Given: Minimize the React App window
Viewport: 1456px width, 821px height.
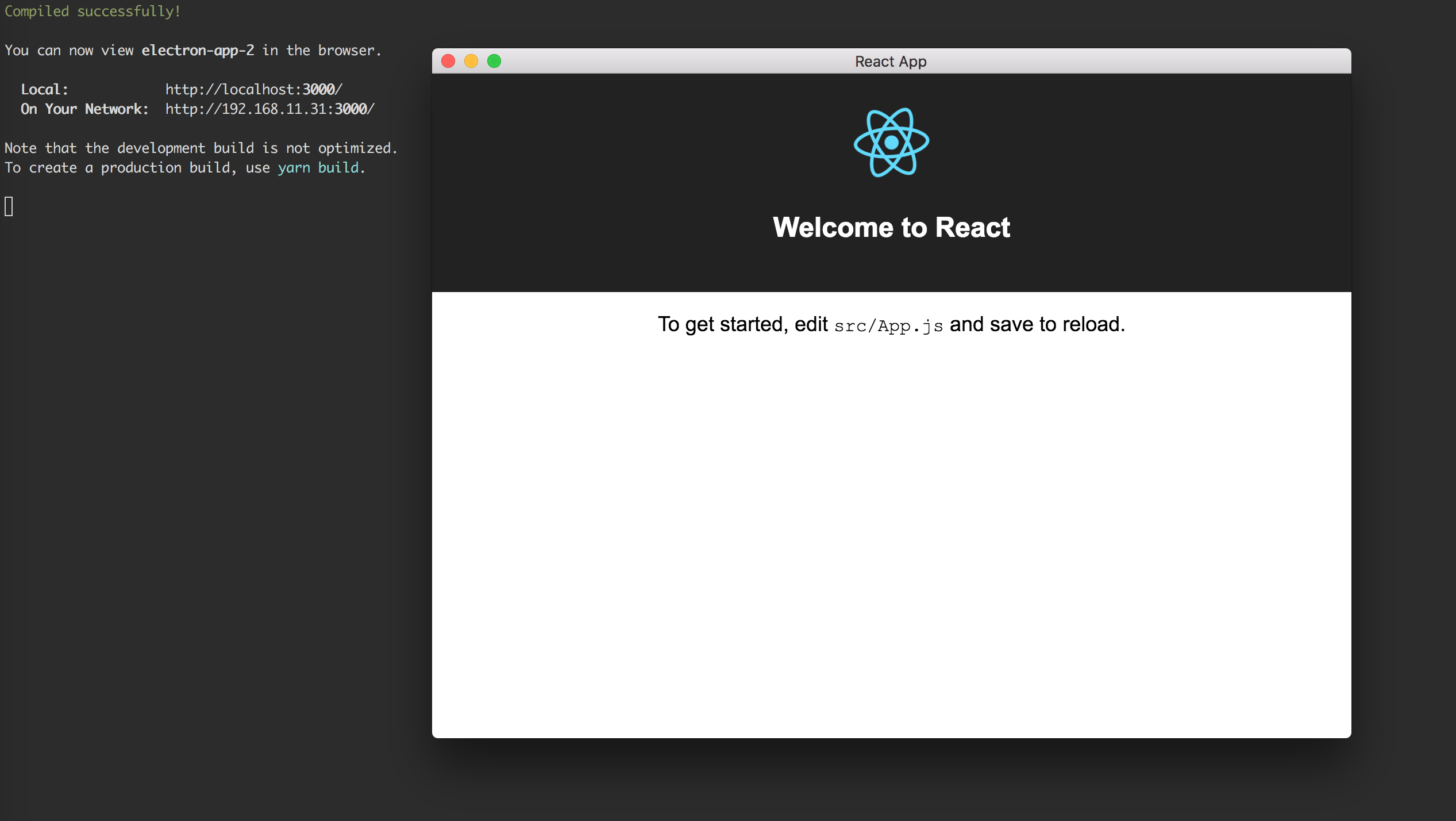Looking at the screenshot, I should click(x=471, y=61).
